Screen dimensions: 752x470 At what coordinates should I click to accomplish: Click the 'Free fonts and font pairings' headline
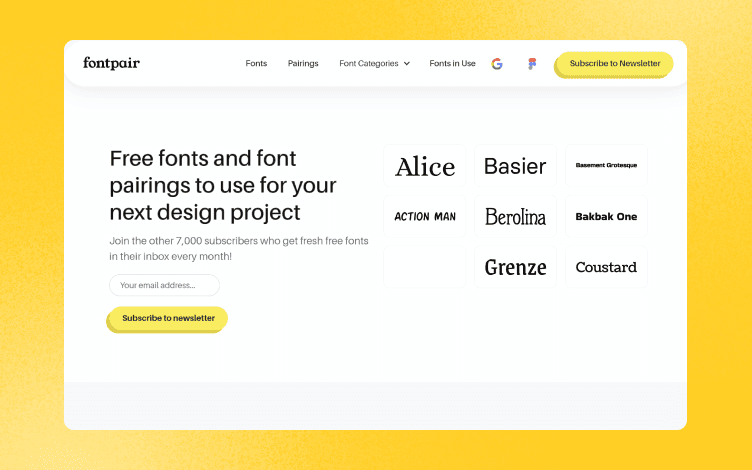(223, 185)
